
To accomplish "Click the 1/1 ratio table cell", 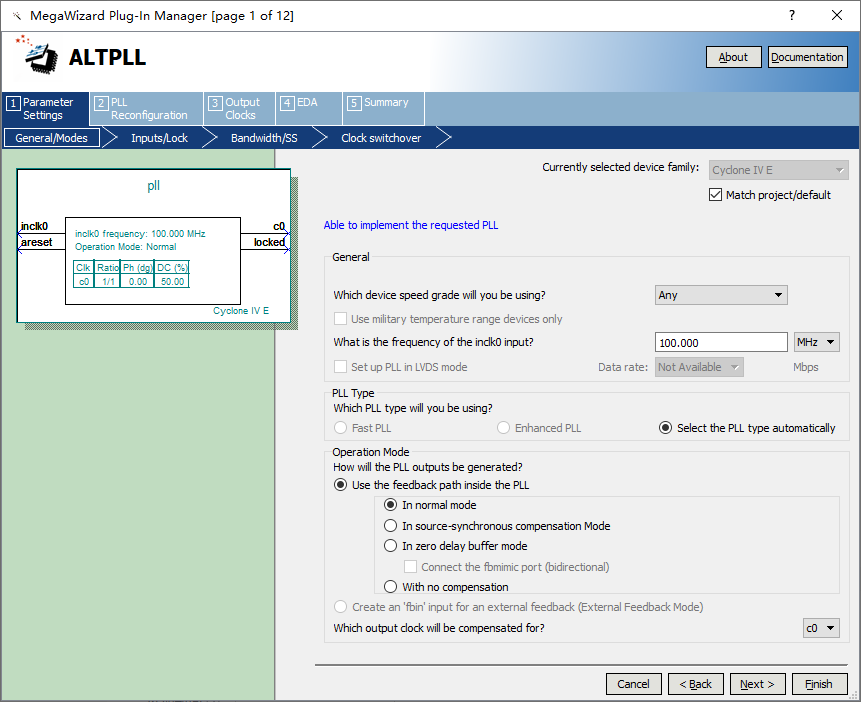I will [x=108, y=281].
